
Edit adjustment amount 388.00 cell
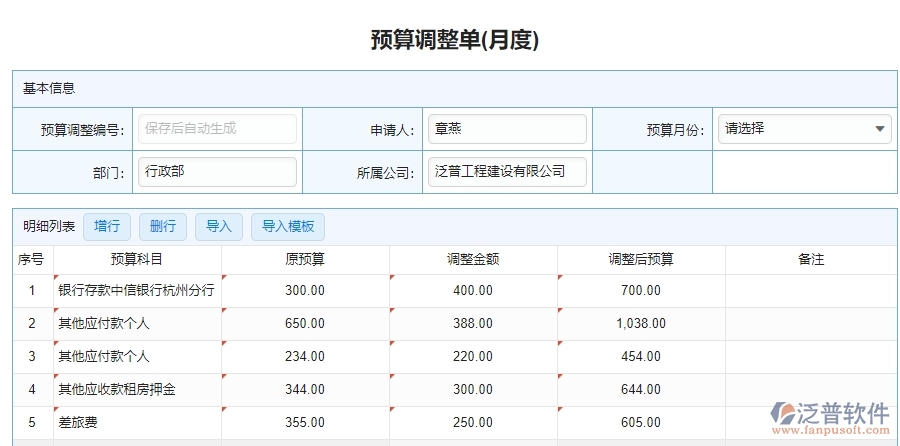pos(473,324)
